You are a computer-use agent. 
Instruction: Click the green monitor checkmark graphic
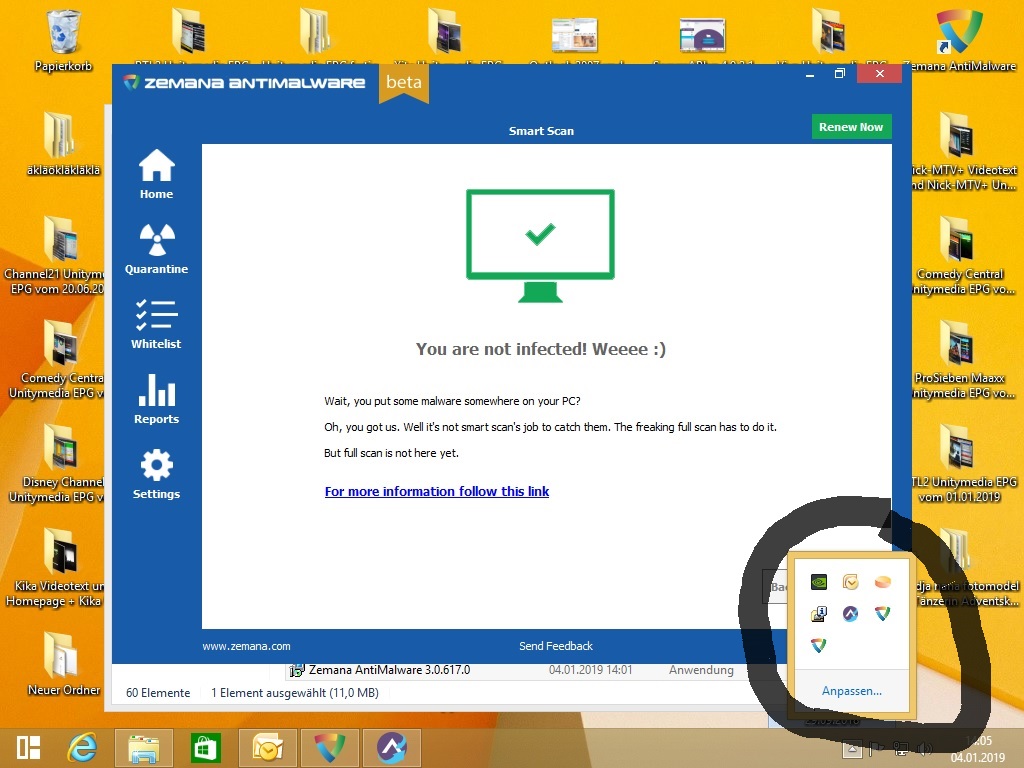pos(540,246)
